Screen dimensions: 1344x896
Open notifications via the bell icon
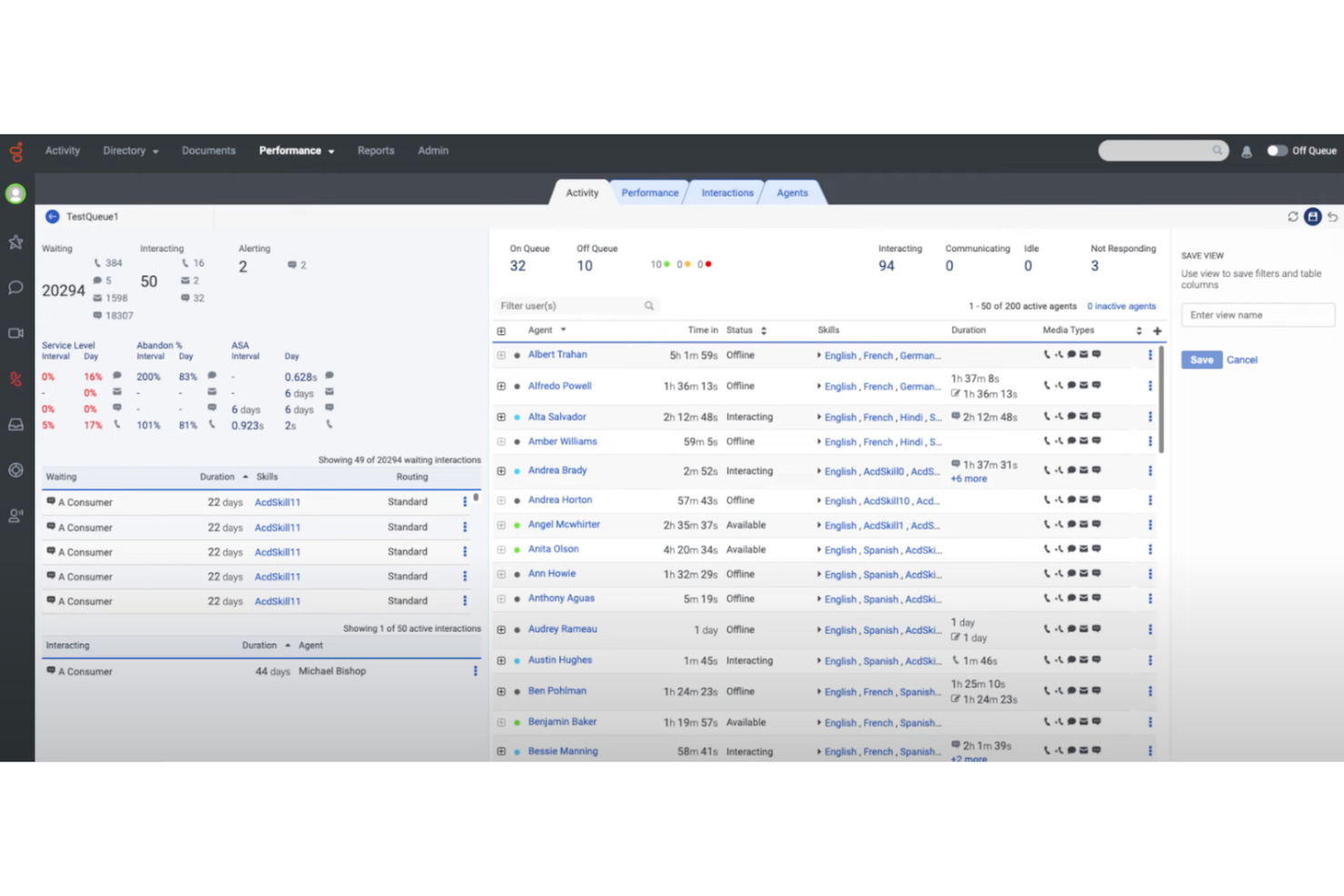coord(1246,151)
